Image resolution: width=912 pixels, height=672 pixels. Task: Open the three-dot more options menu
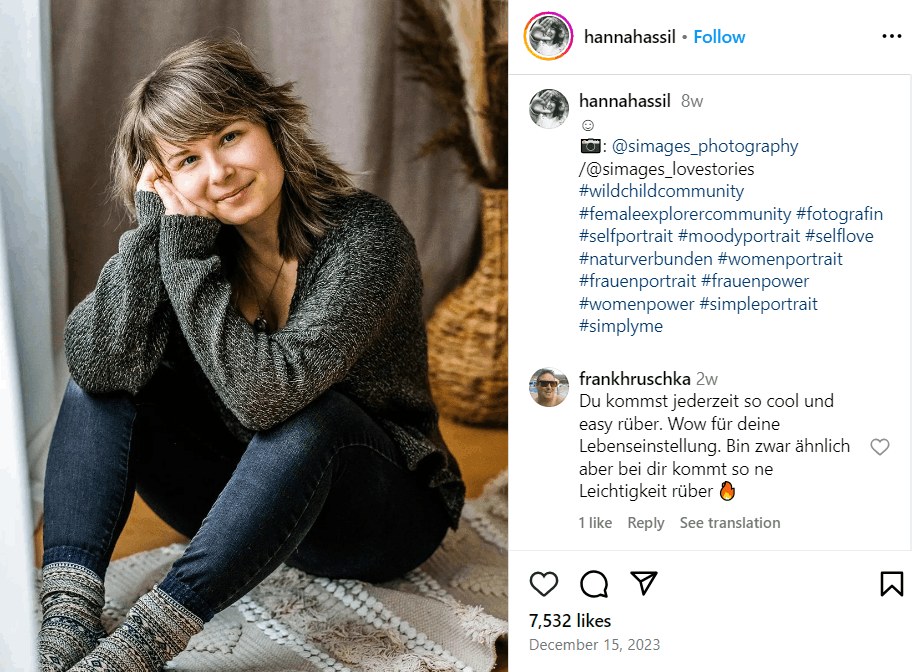tap(891, 37)
